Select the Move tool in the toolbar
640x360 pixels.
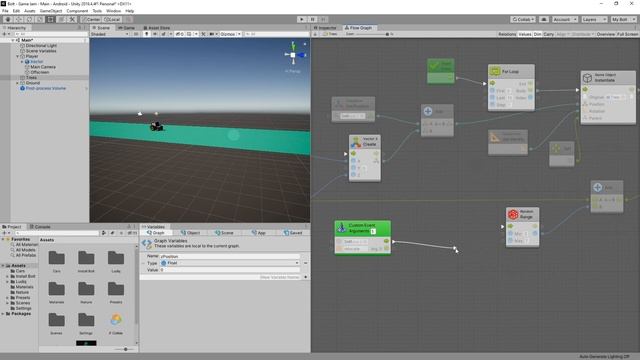(x=19, y=19)
